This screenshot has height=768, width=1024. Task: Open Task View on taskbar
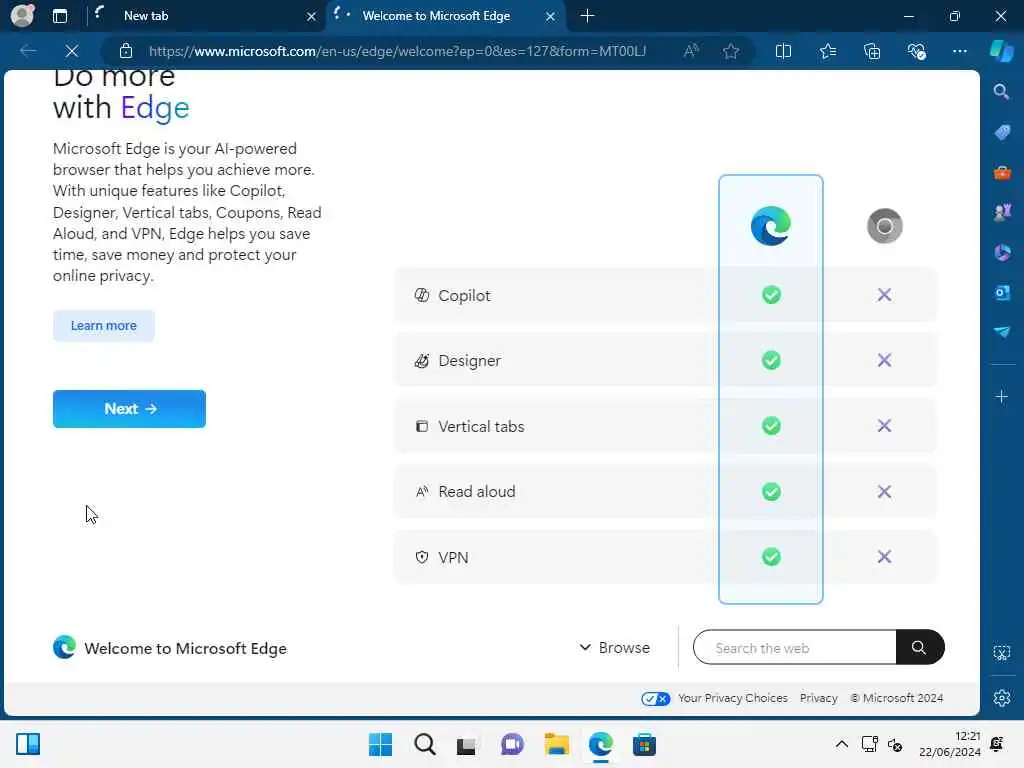pyautogui.click(x=466, y=745)
